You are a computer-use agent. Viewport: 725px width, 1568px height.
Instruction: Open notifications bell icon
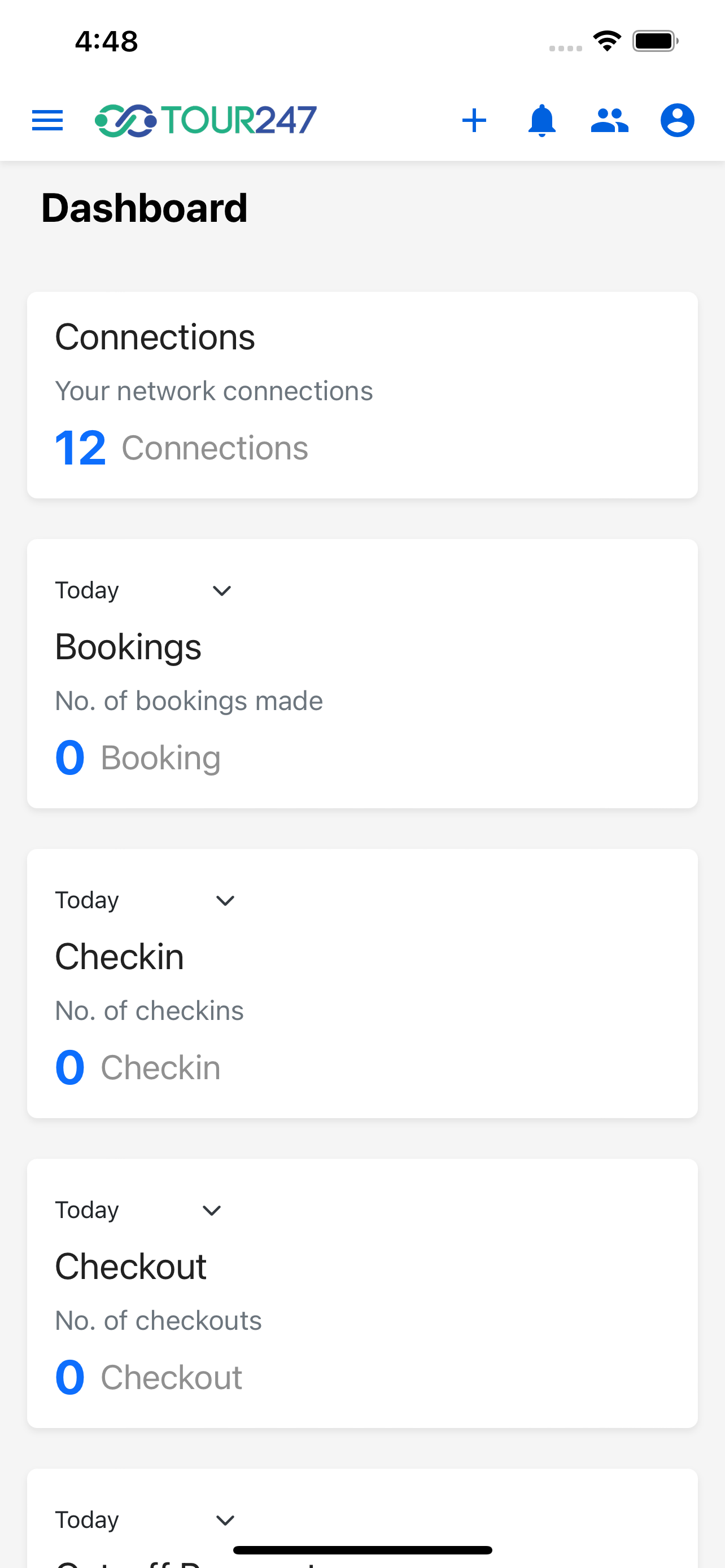click(x=541, y=120)
